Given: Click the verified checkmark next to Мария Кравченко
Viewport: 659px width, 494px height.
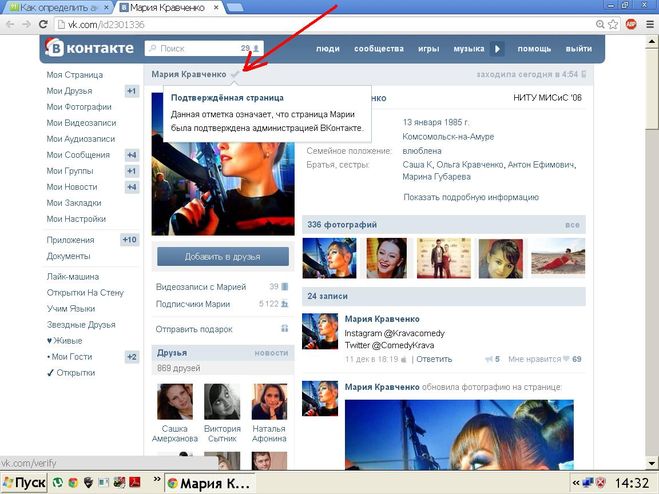Looking at the screenshot, I should [235, 74].
